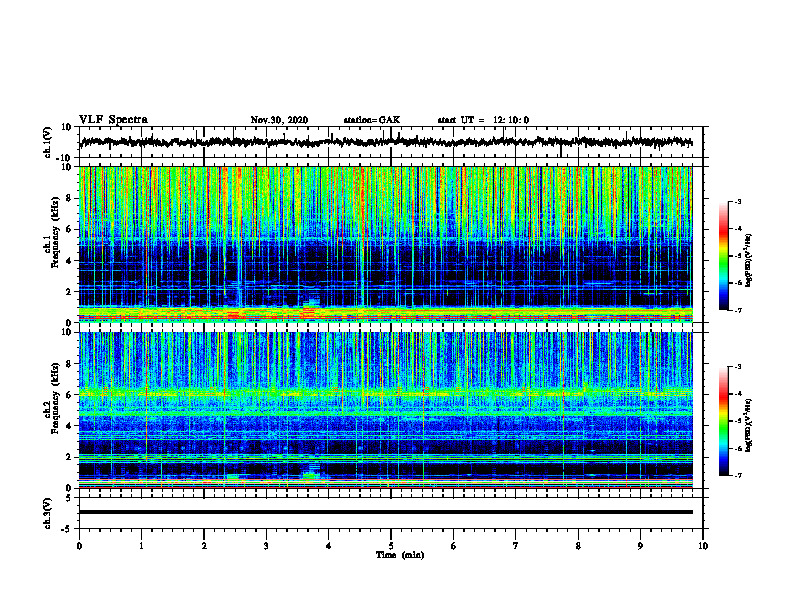
Task: Click the ch.2 spectrogram color bar
Action: tap(724, 421)
